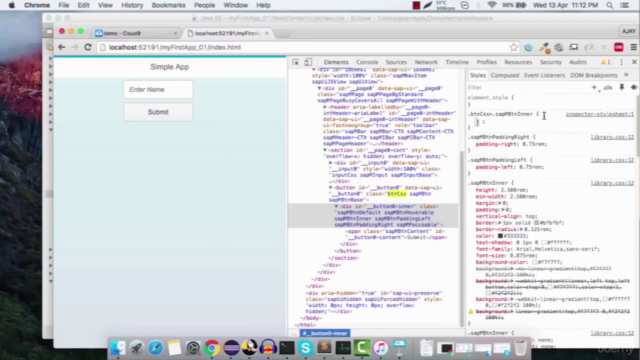Open the inspector-stylesheet:1 link
The image size is (640, 360).
coord(600,114)
